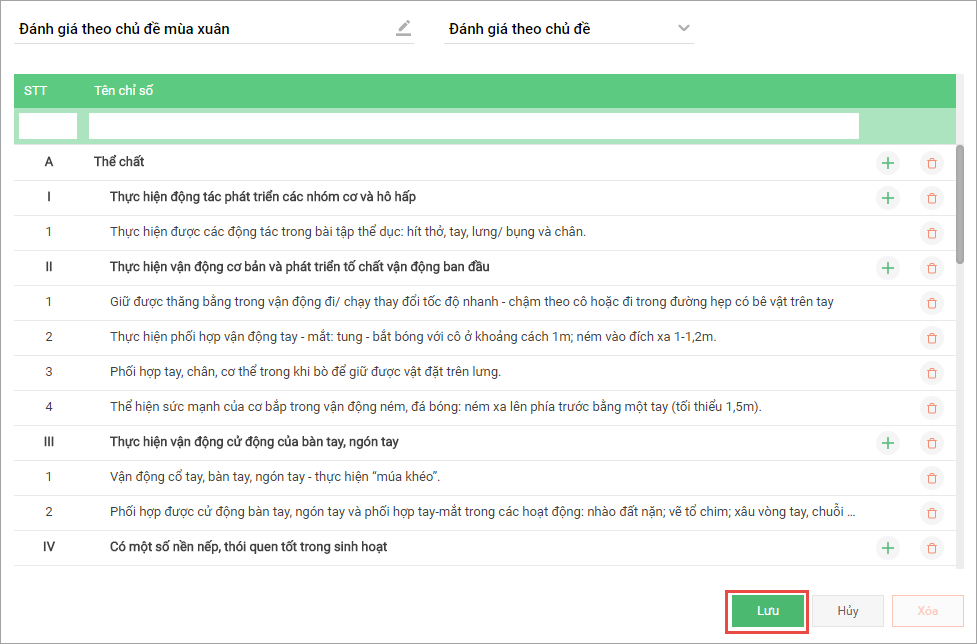Delete the Phối hợp tay, chân, cơ thể row

click(x=932, y=372)
